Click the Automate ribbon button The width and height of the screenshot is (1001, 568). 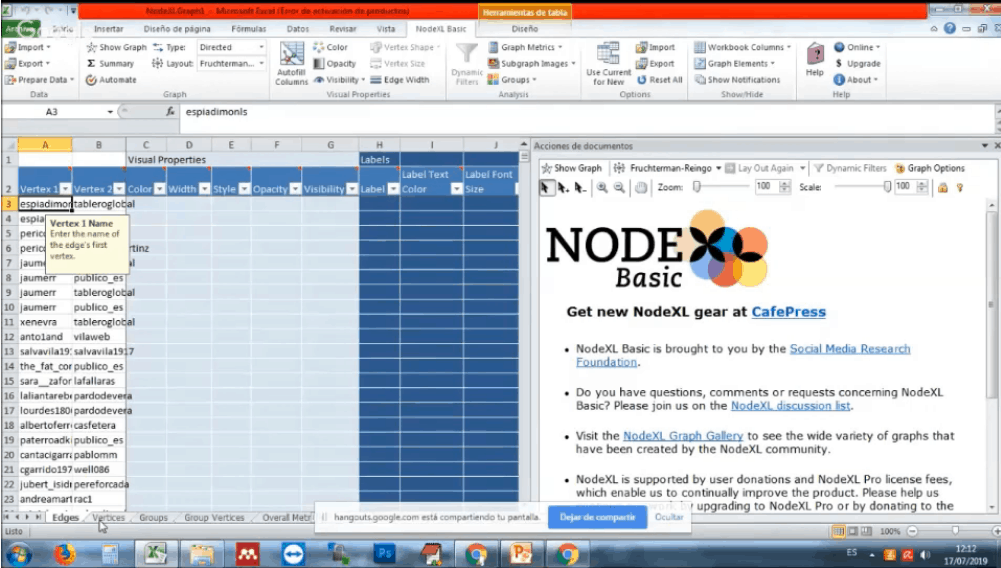click(x=111, y=80)
